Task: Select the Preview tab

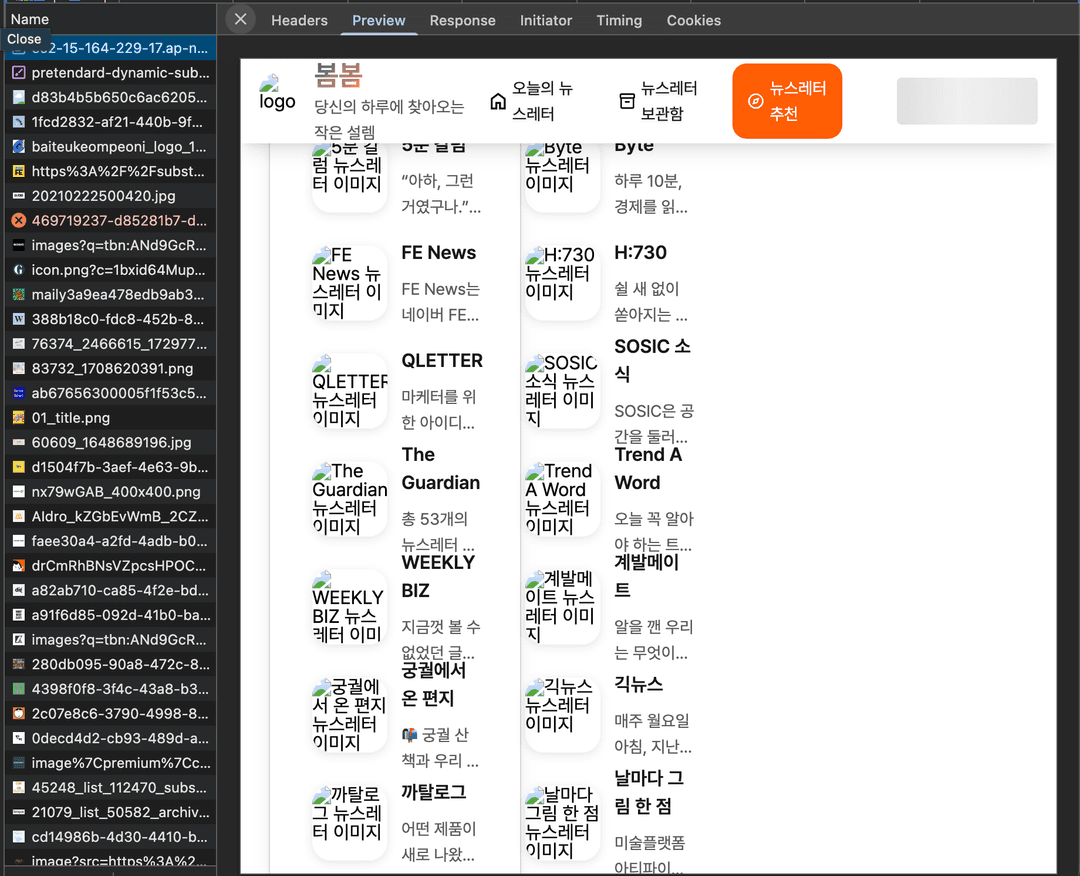Action: (x=379, y=21)
